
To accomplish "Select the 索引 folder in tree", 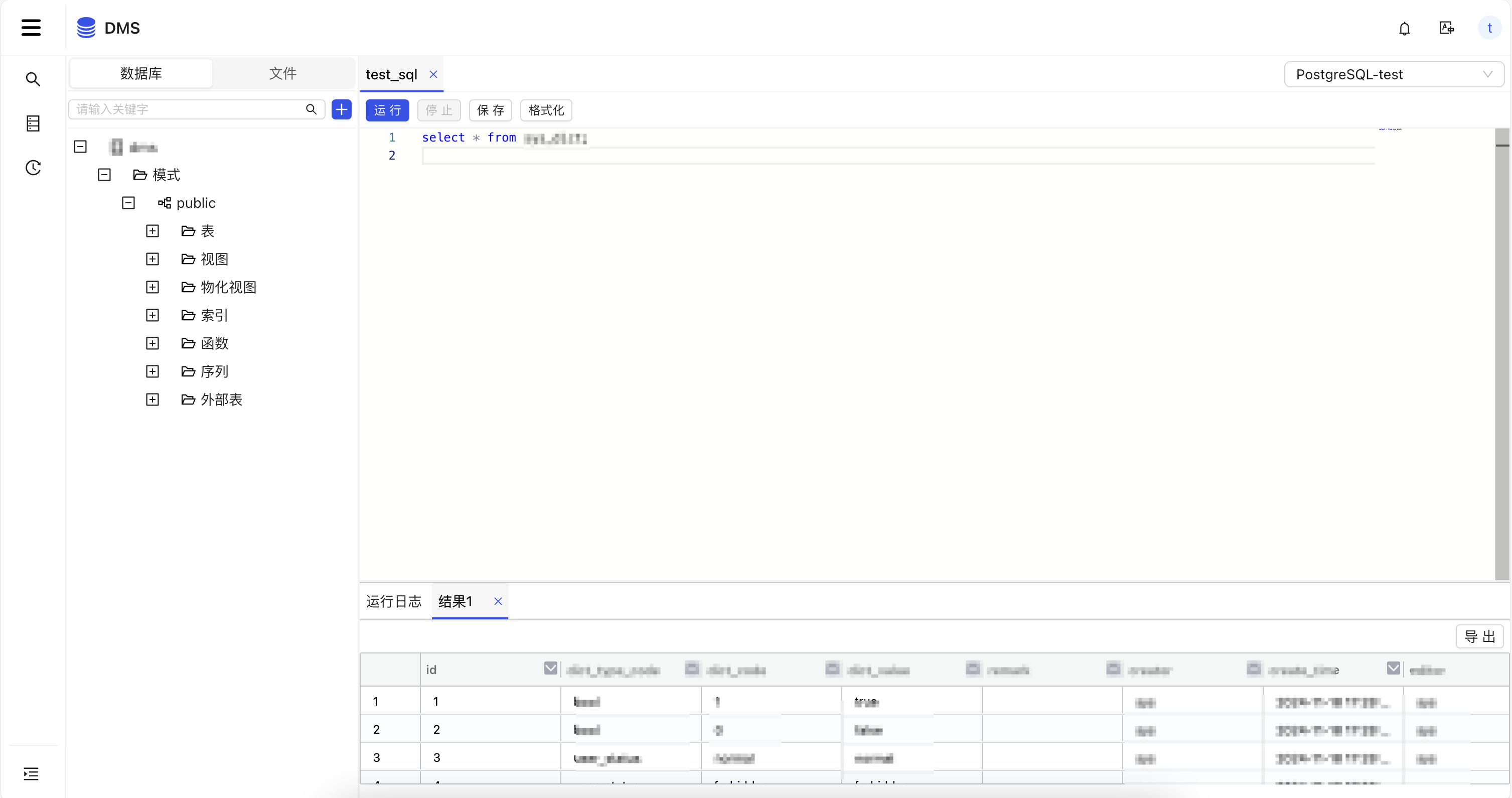I will 205,315.
